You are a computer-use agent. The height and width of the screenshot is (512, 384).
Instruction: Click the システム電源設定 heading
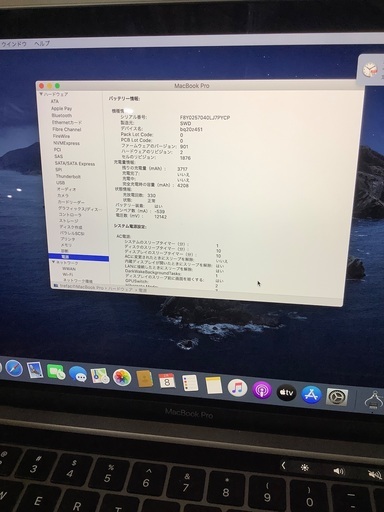click(130, 226)
